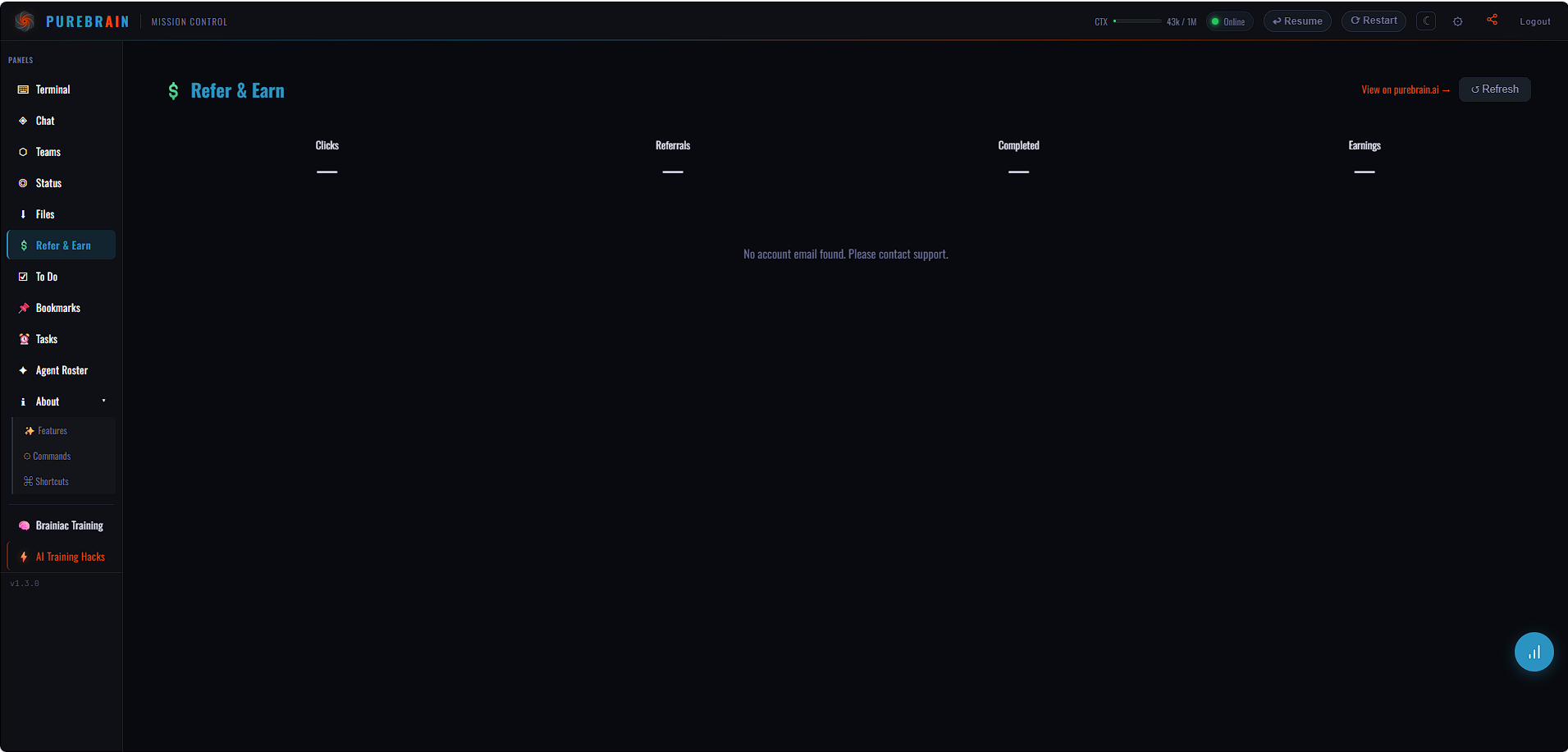Open AI Training Hacks

[62, 557]
